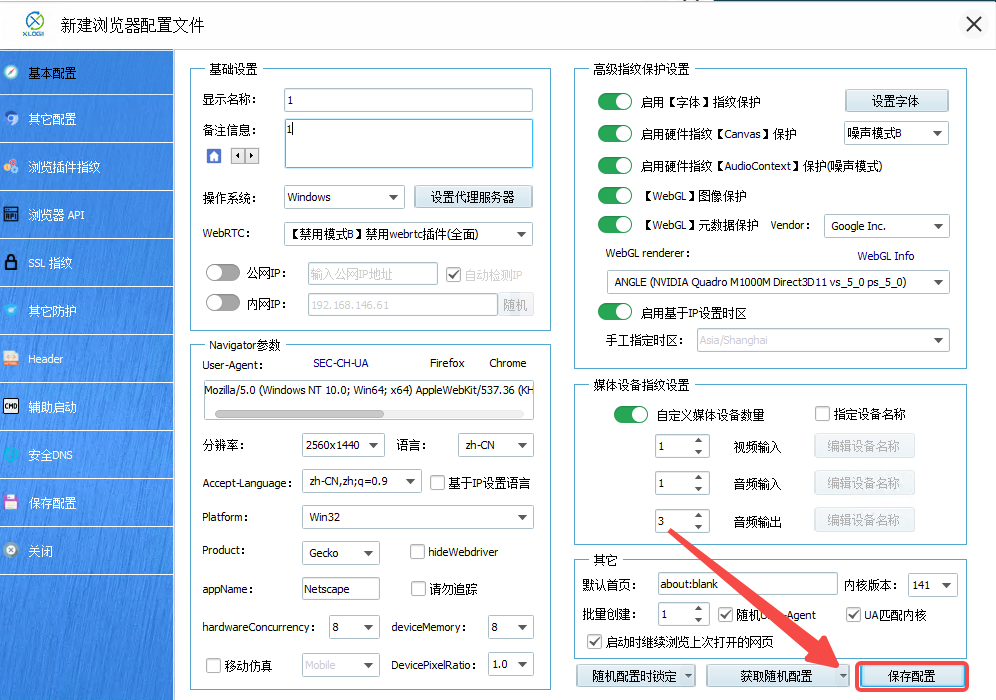996x700 pixels.
Task: Check the hideWebdriver checkbox
Action: (x=419, y=552)
